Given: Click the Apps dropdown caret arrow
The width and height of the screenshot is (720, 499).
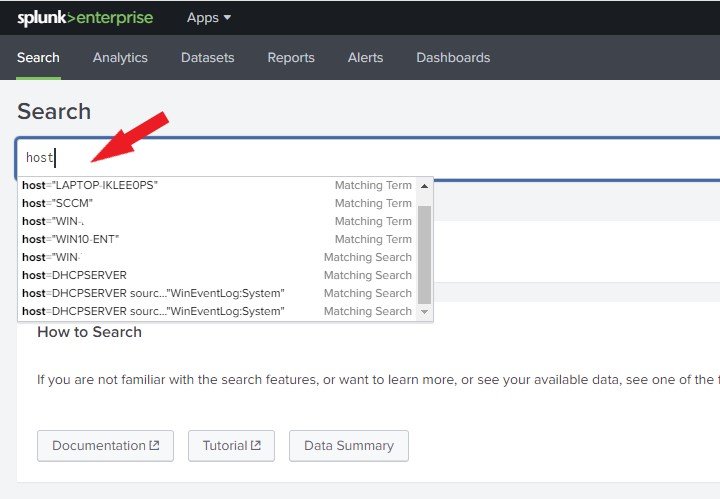Looking at the screenshot, I should click(x=227, y=18).
